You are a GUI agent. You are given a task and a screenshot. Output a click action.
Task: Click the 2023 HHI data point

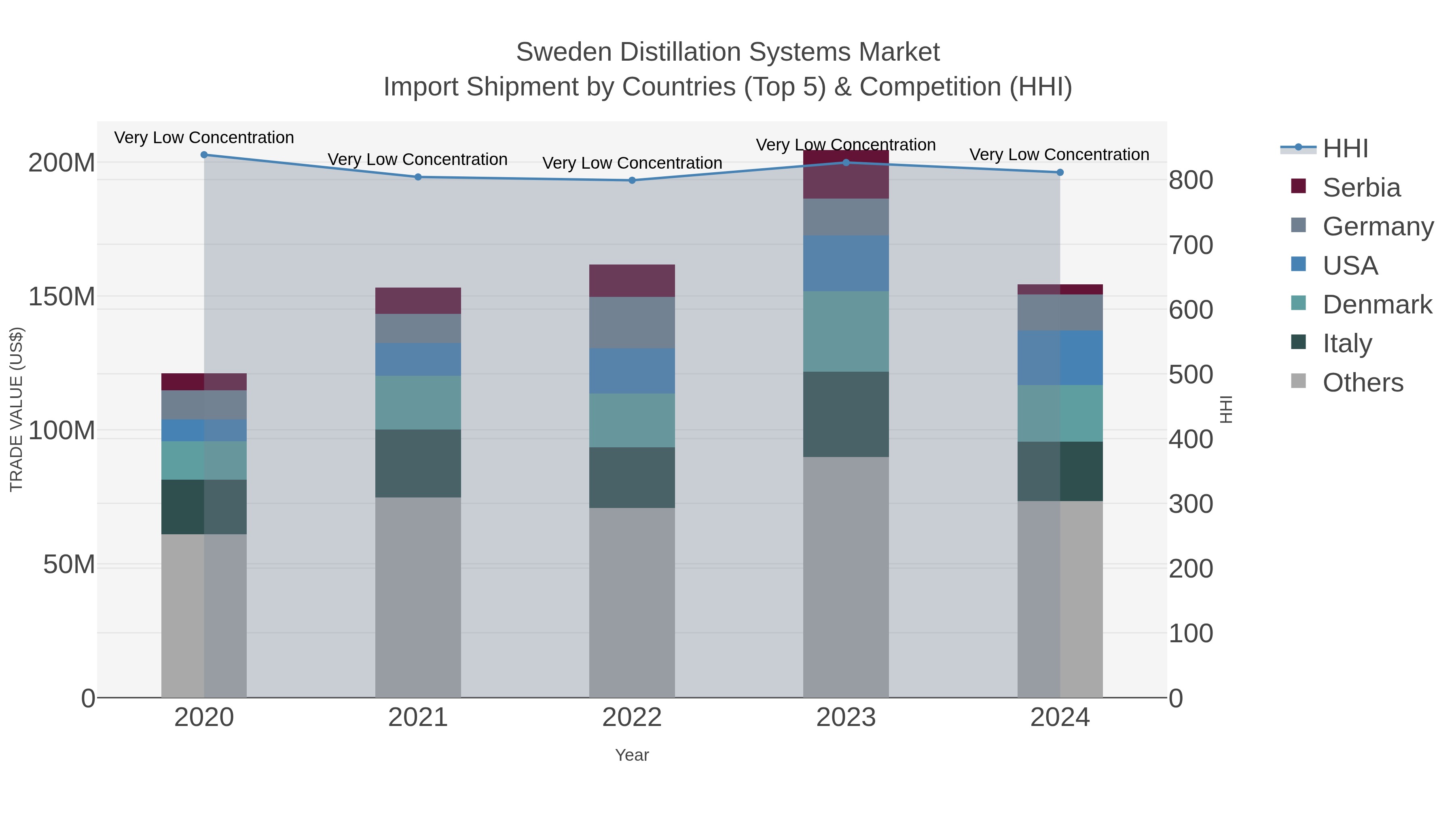click(x=846, y=163)
